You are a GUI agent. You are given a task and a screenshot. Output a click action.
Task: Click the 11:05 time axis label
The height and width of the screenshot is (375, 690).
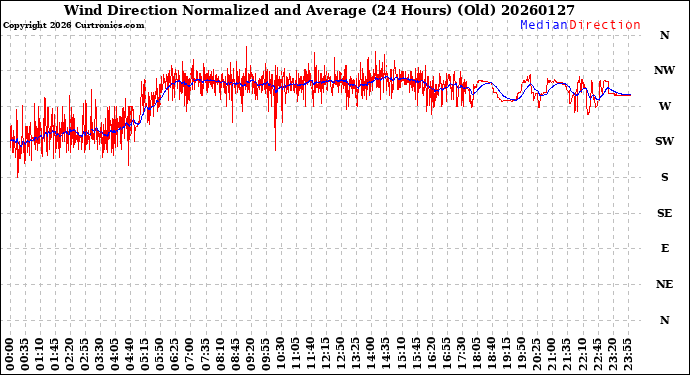tap(295, 355)
